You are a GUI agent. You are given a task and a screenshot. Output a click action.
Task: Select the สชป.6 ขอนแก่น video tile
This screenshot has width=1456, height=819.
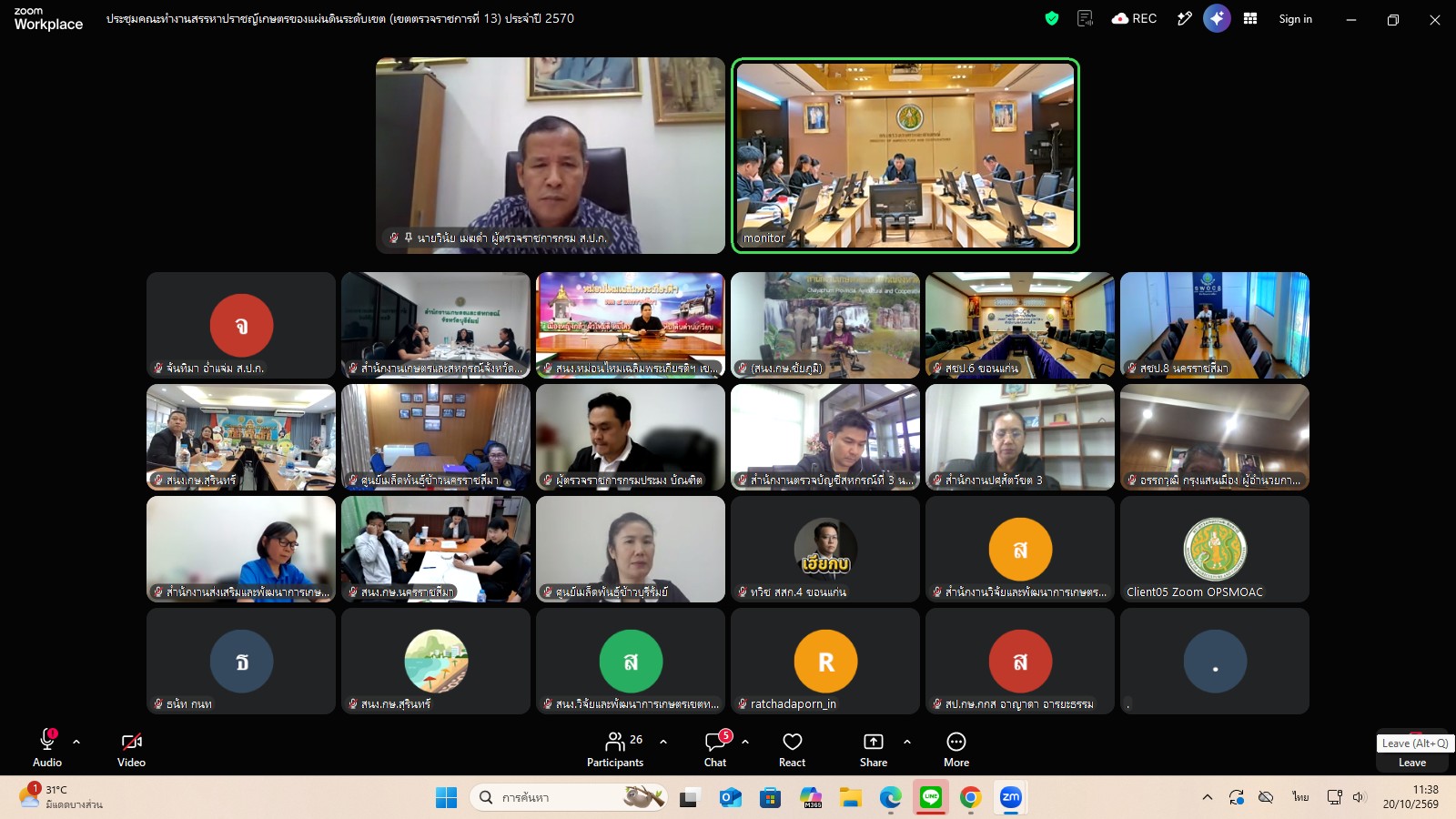click(x=1020, y=325)
